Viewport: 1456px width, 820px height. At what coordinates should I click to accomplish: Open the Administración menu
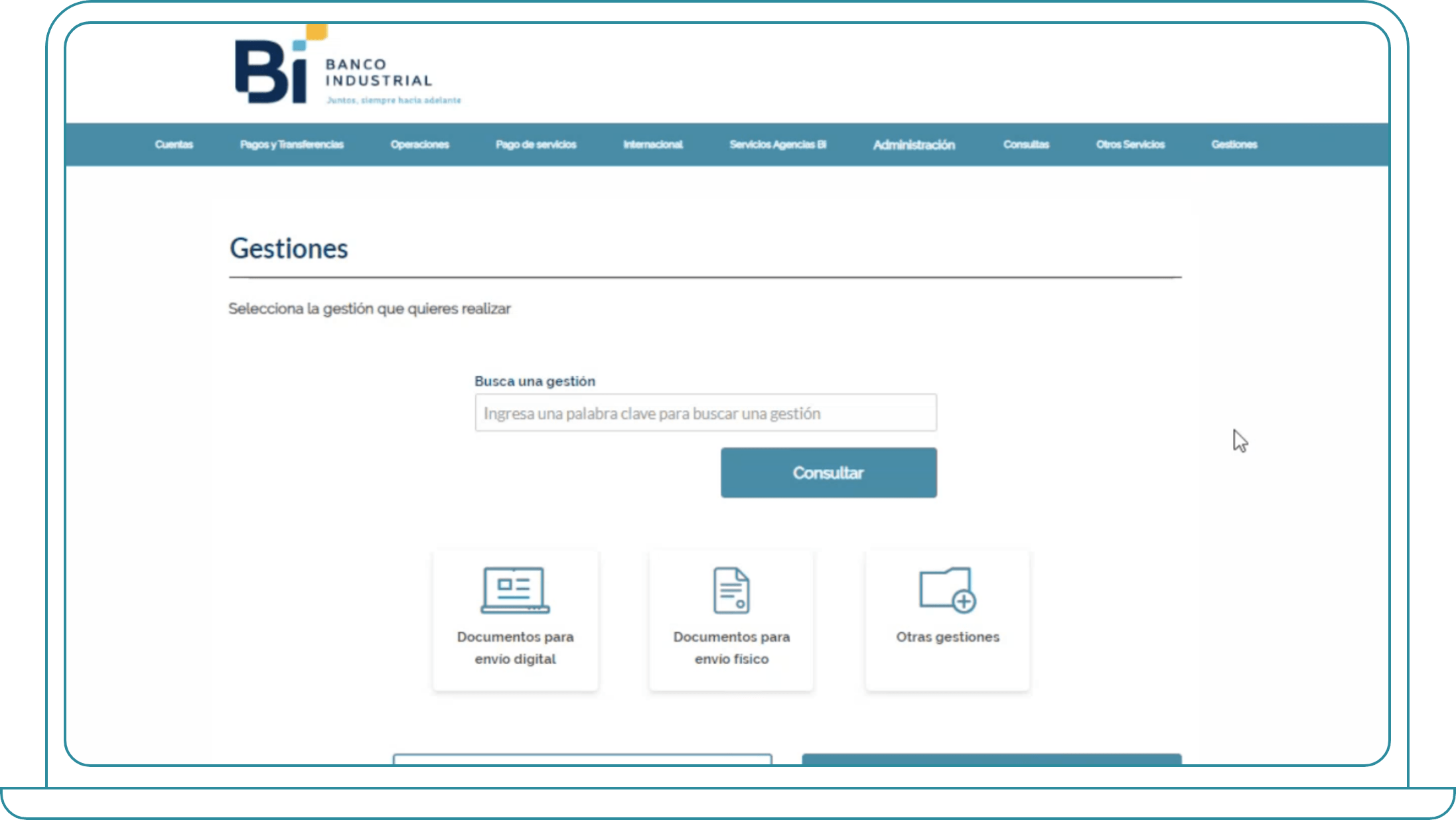pyautogui.click(x=914, y=145)
